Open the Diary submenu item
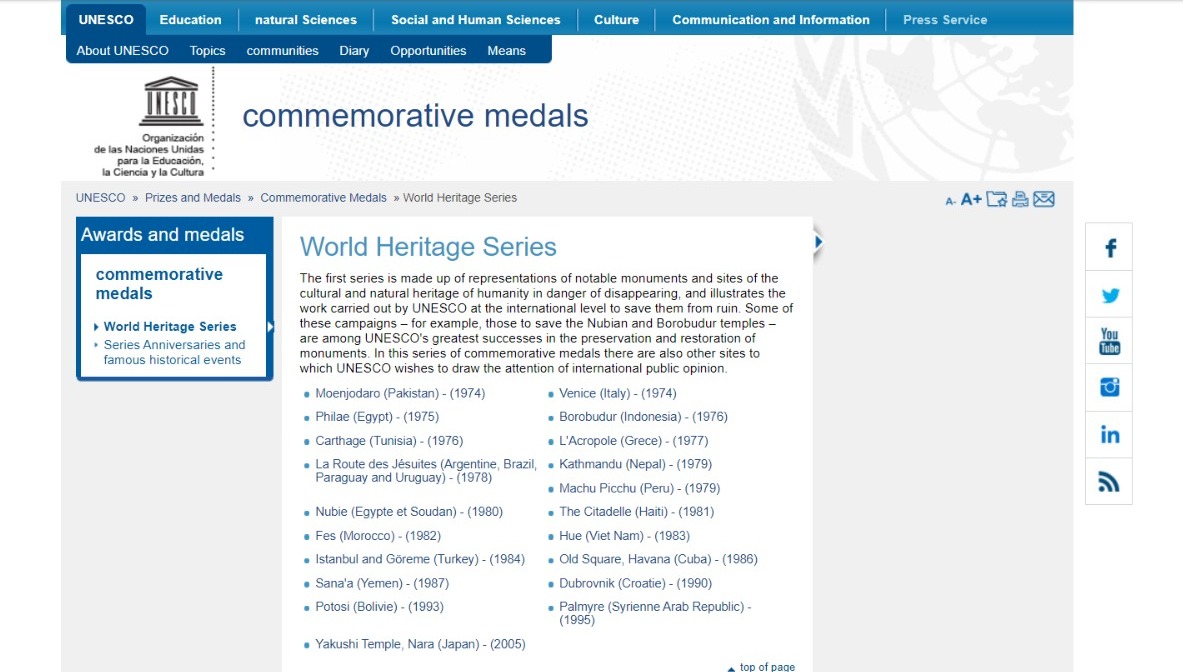The image size is (1183, 672). pos(354,51)
